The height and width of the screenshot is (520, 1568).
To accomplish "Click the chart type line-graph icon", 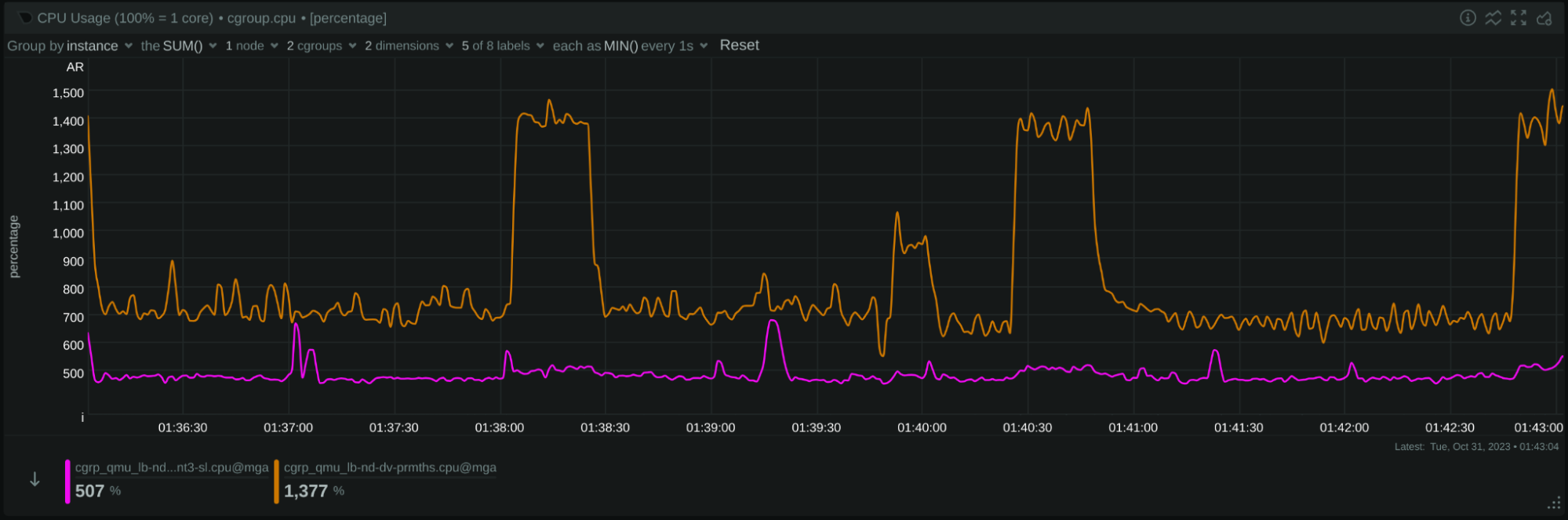I will pos(1493,18).
